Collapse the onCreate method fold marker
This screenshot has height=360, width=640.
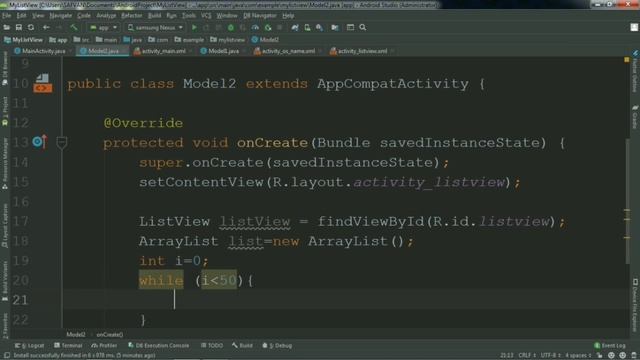[x=62, y=142]
